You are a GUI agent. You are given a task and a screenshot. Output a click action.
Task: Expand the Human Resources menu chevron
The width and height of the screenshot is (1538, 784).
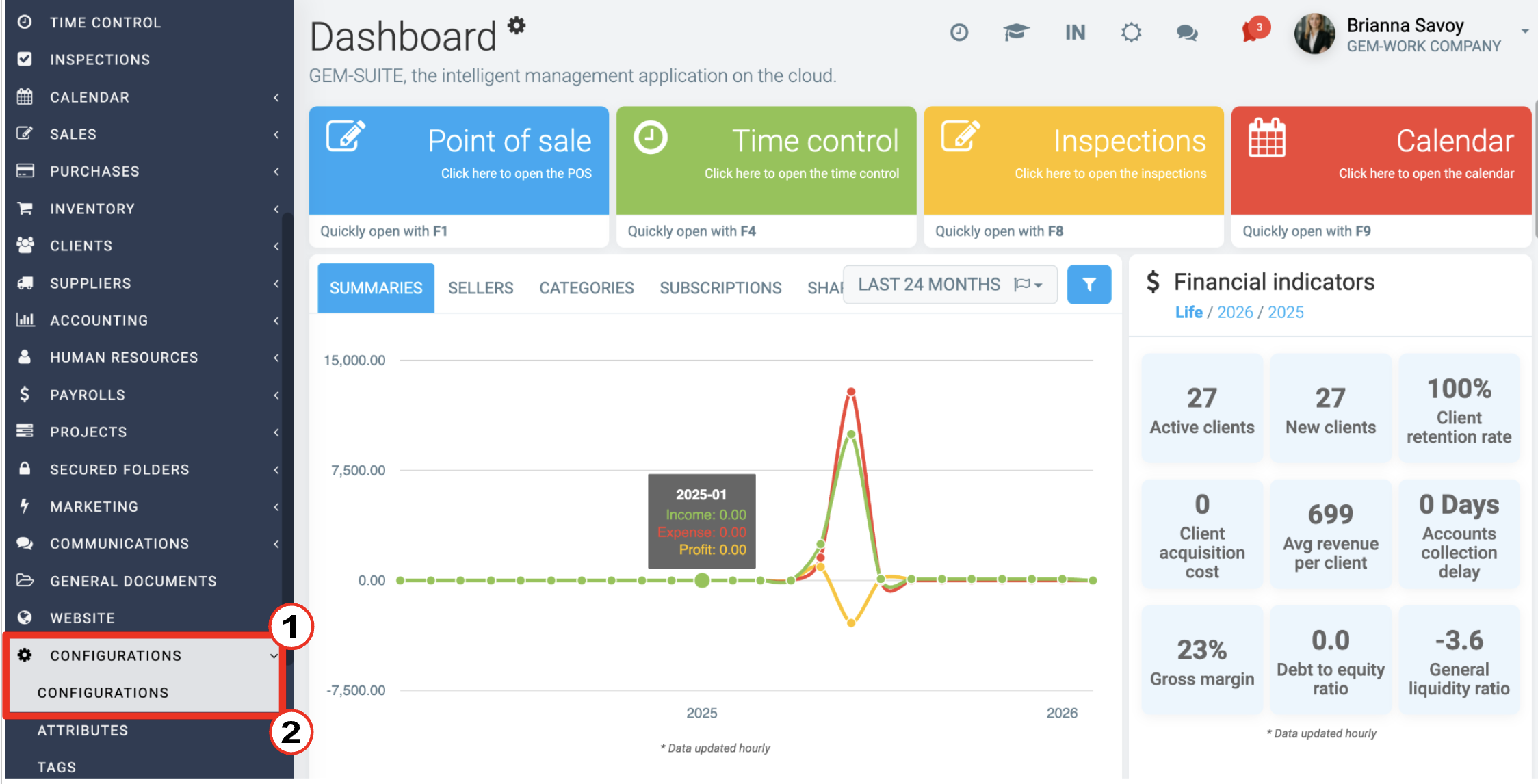(x=276, y=357)
